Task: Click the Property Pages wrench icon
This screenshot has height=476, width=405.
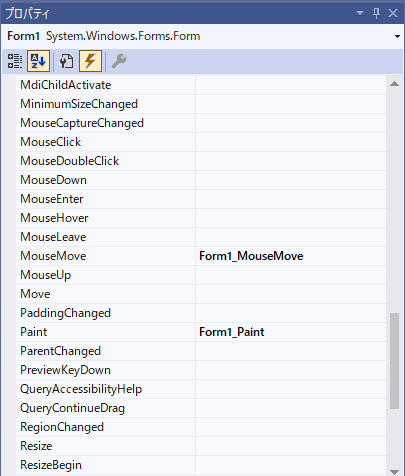Action: coord(119,61)
